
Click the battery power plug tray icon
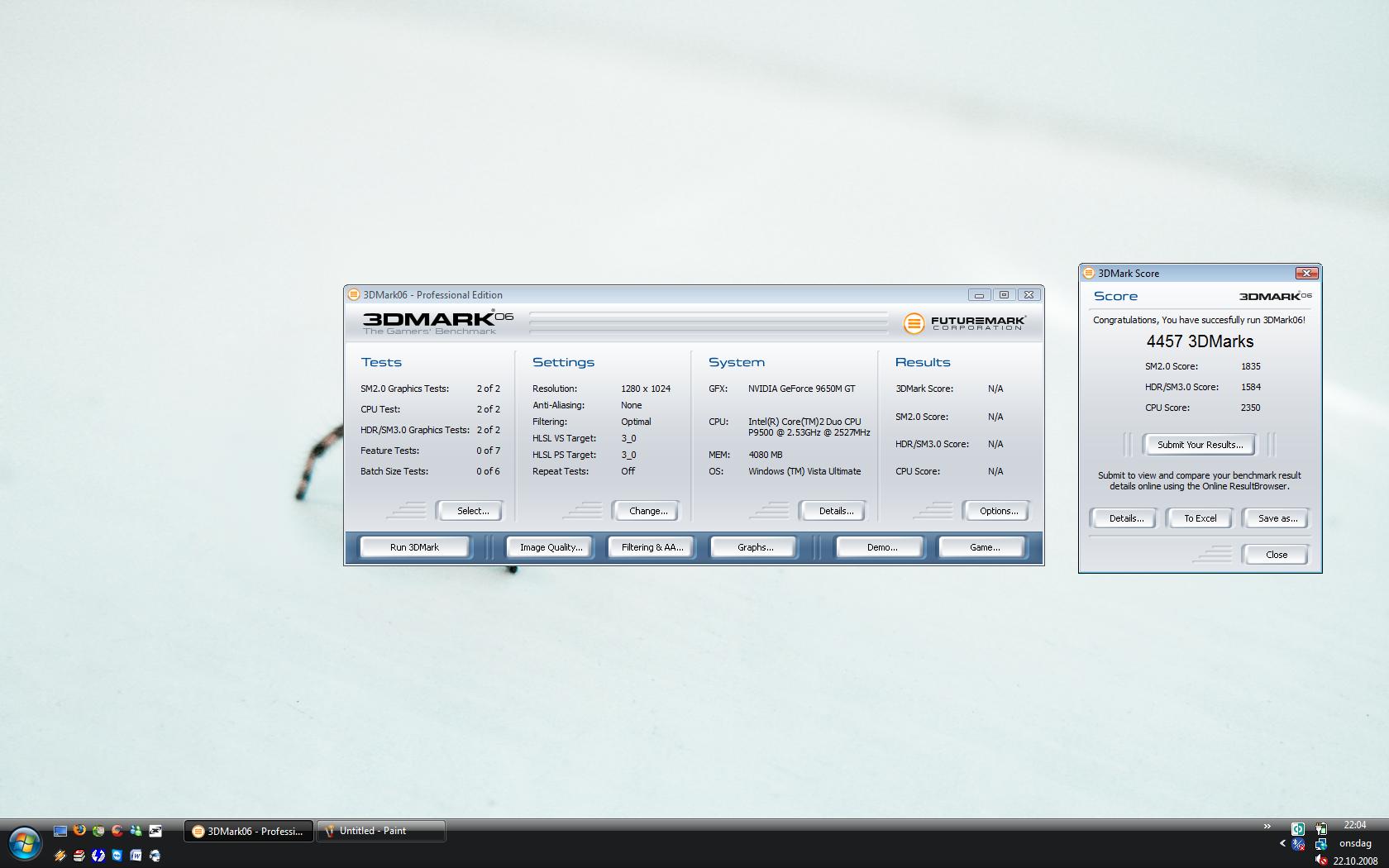tap(1321, 828)
